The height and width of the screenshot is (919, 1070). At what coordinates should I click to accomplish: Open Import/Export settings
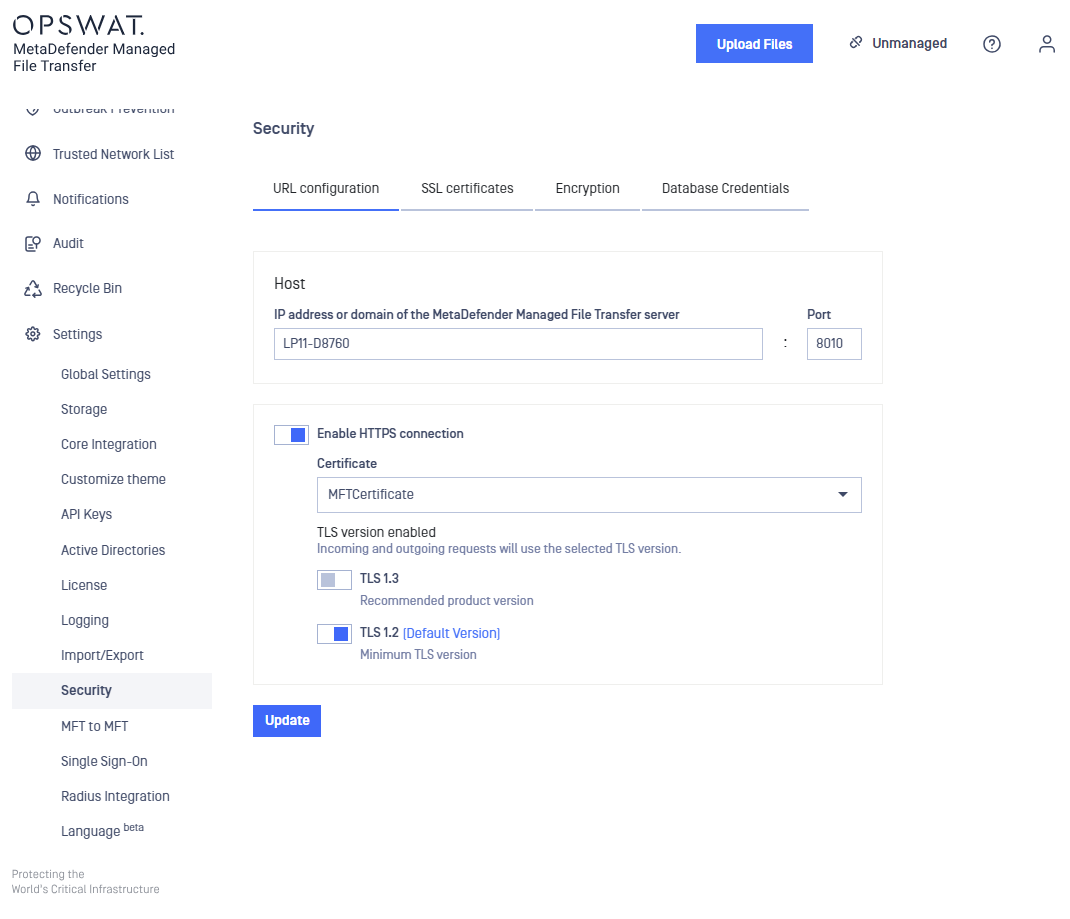tap(102, 656)
